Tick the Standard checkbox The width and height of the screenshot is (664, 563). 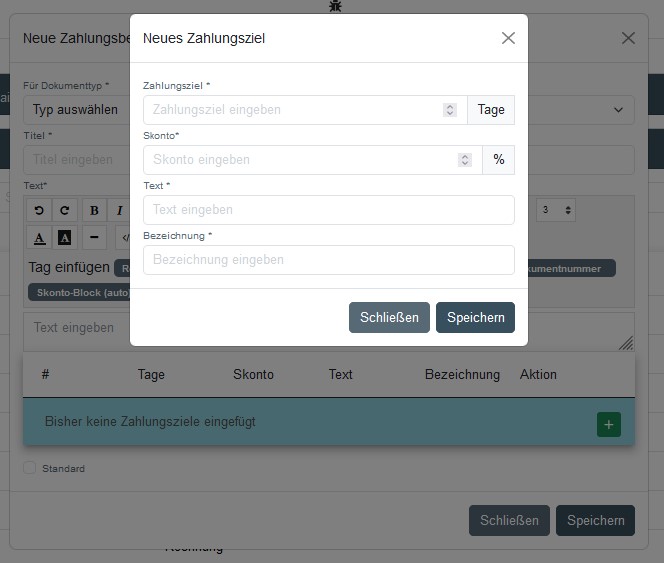pyautogui.click(x=29, y=468)
